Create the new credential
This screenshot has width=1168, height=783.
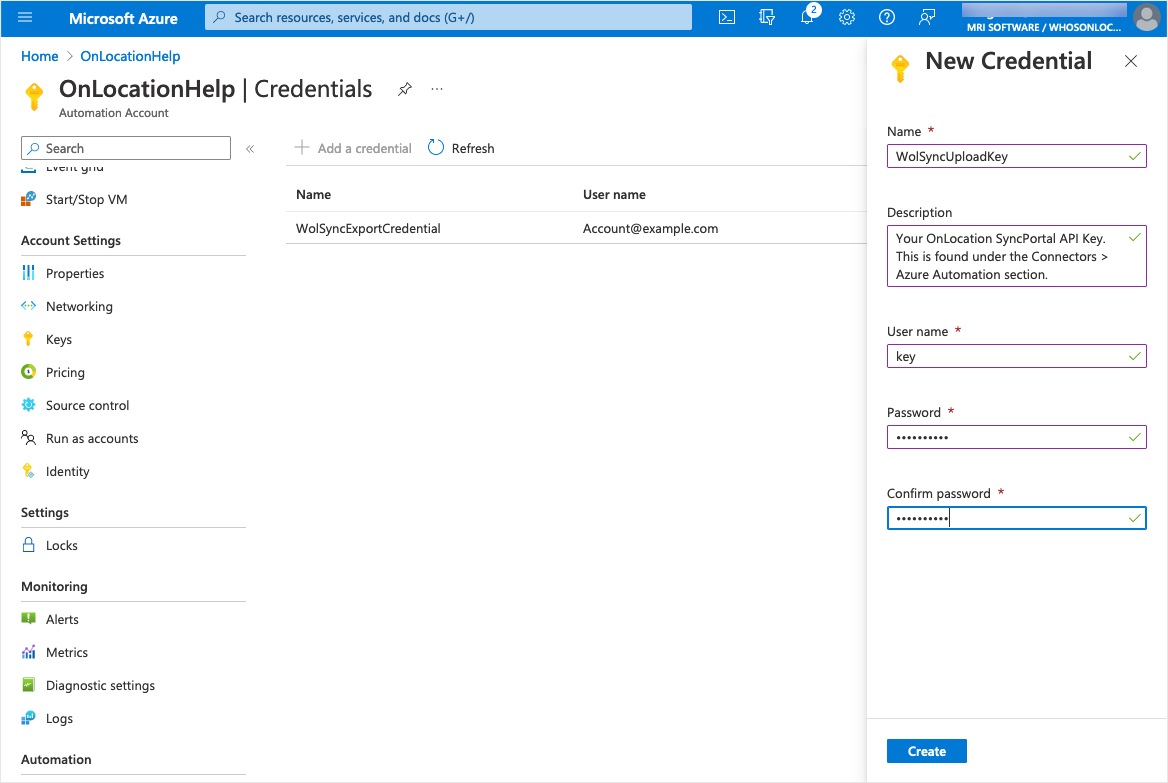pos(927,751)
